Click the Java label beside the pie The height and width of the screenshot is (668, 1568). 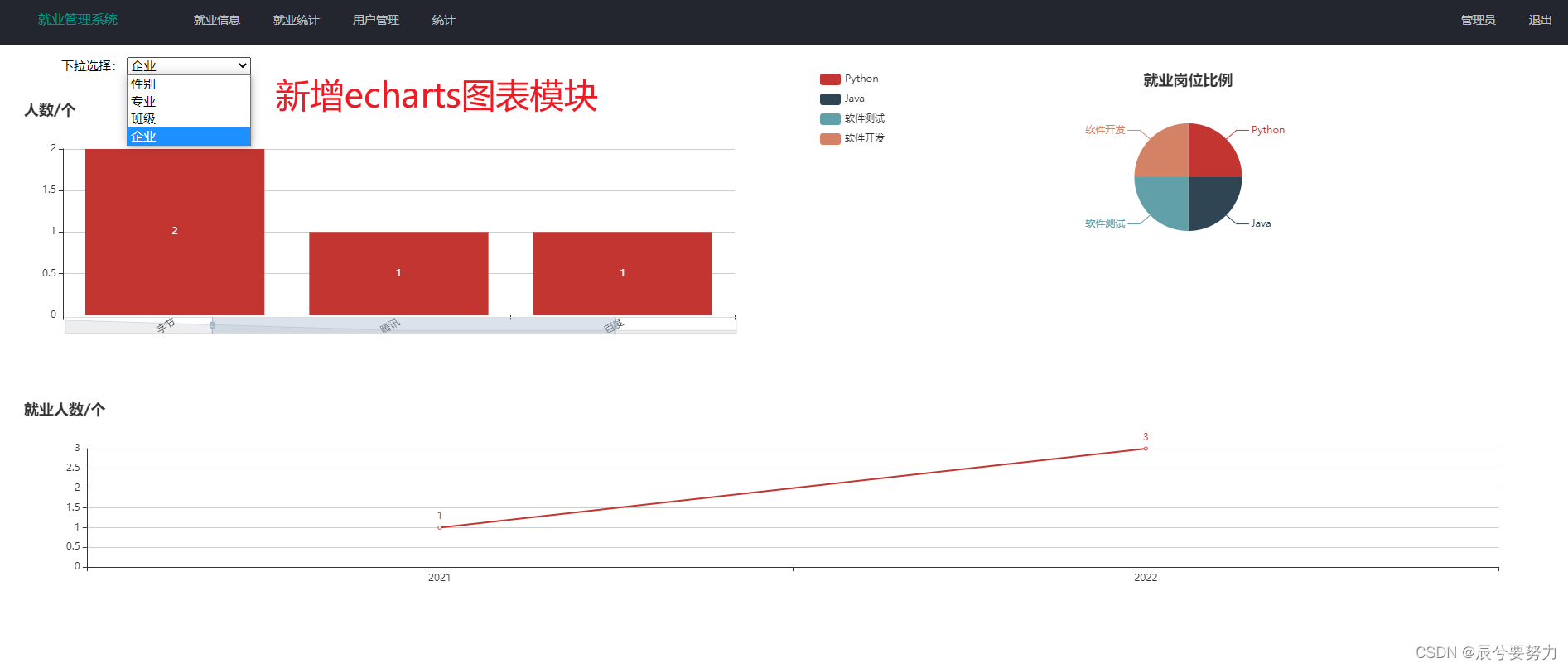click(1261, 223)
